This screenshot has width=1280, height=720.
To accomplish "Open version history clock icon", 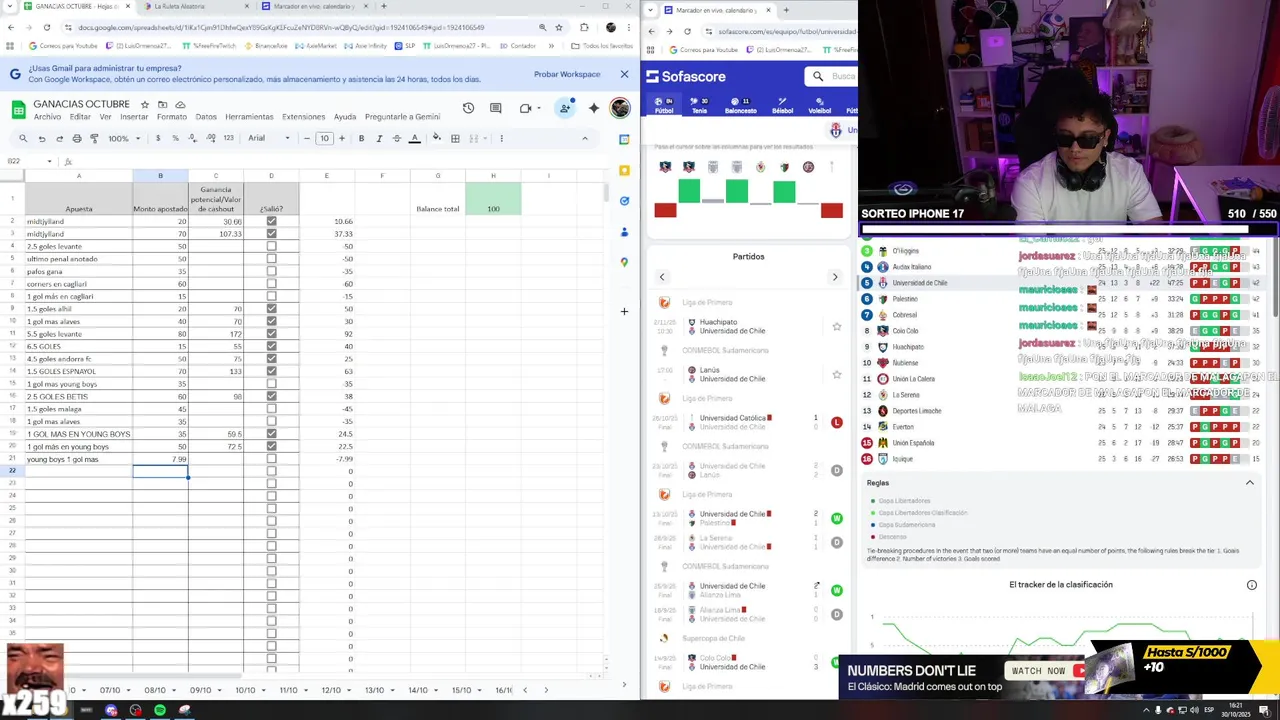I will pos(468,108).
